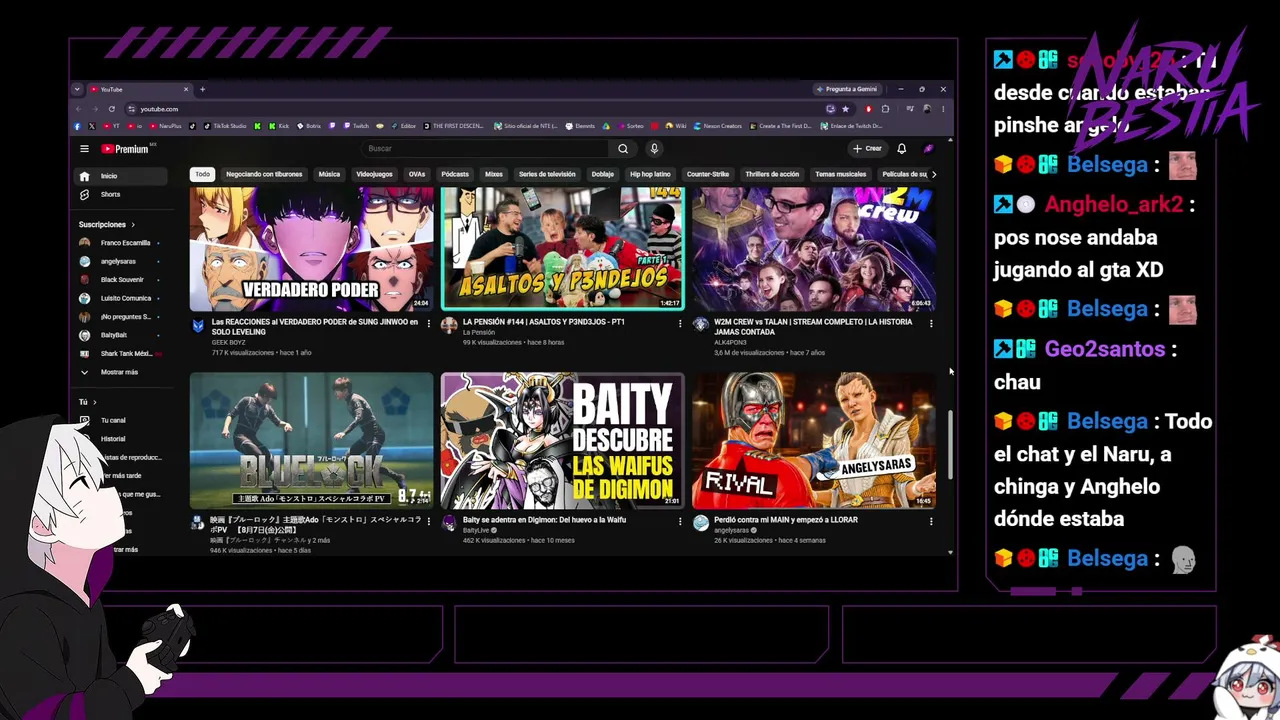Open the BaityLive channel avatar
1280x720 pixels.
449,523
